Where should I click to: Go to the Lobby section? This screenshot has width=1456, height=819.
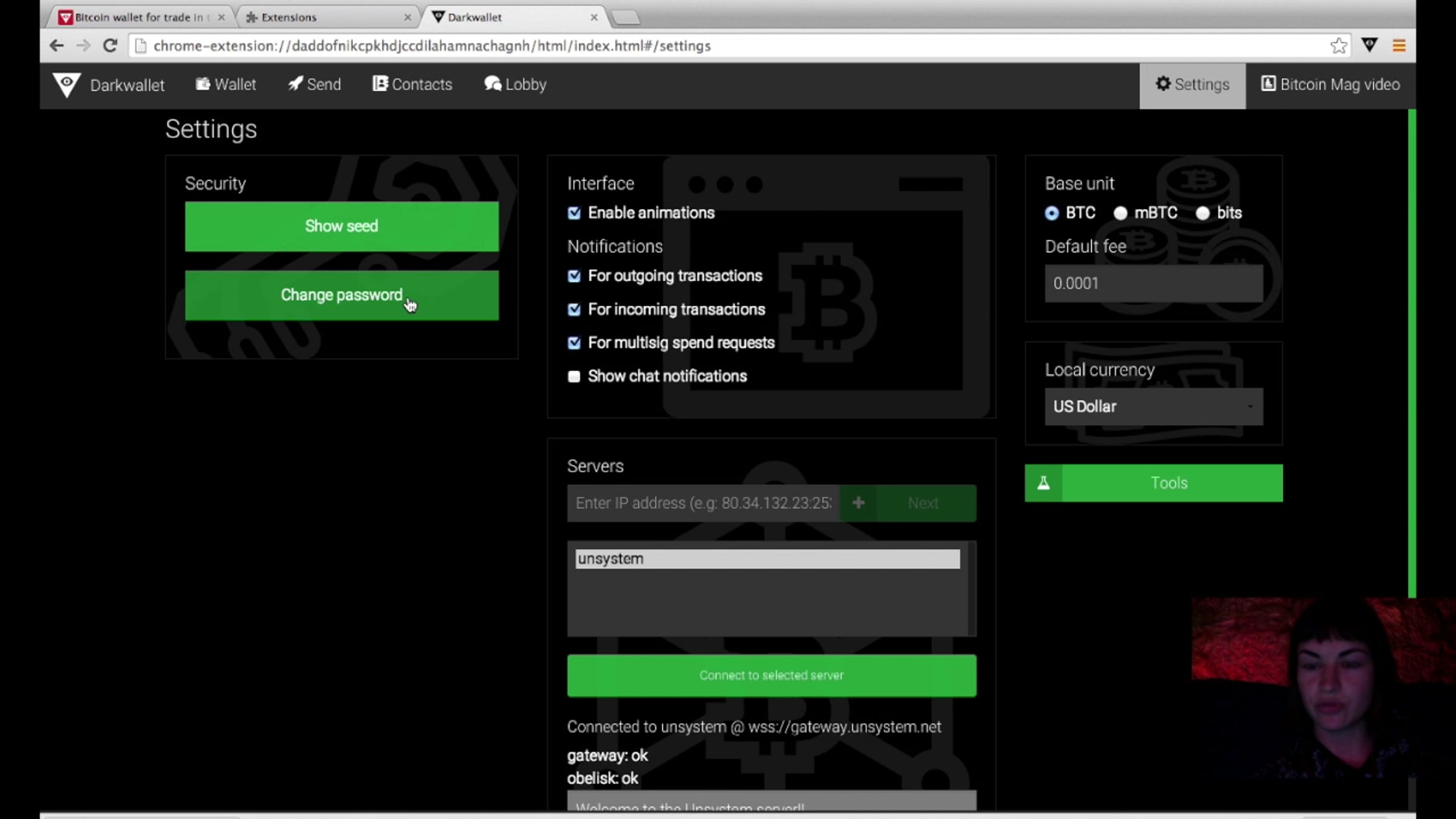click(515, 85)
